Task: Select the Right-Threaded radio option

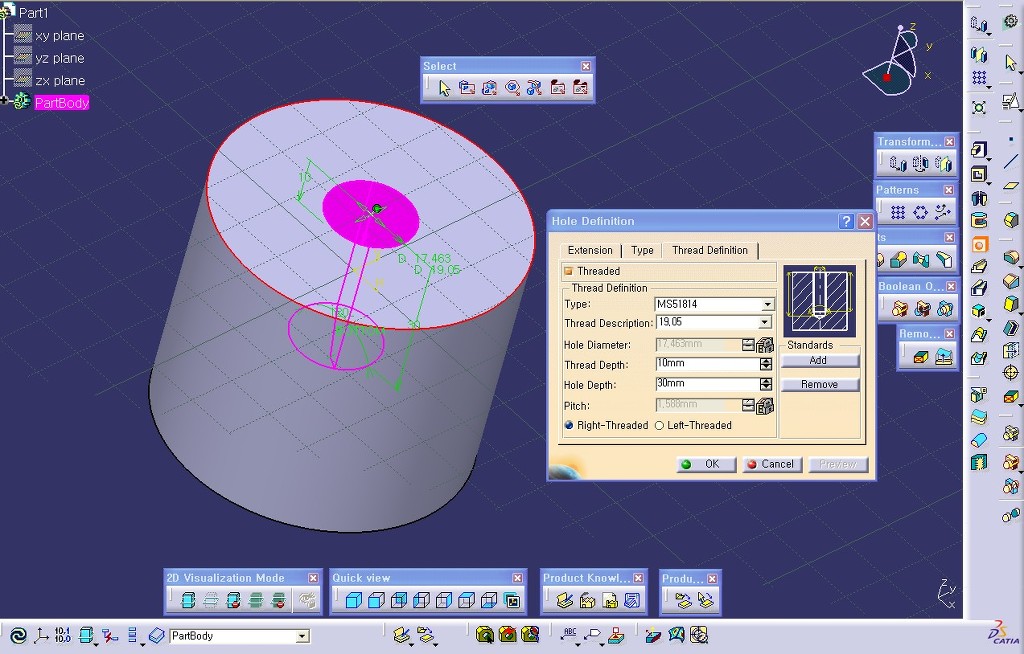Action: click(x=569, y=426)
